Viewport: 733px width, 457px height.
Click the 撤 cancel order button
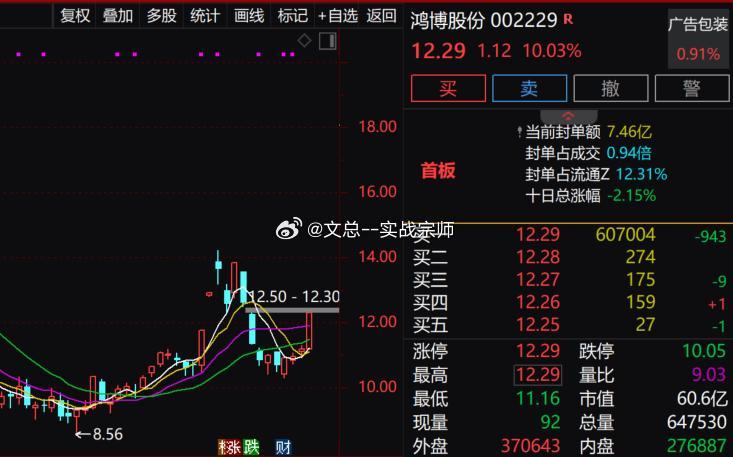(611, 88)
